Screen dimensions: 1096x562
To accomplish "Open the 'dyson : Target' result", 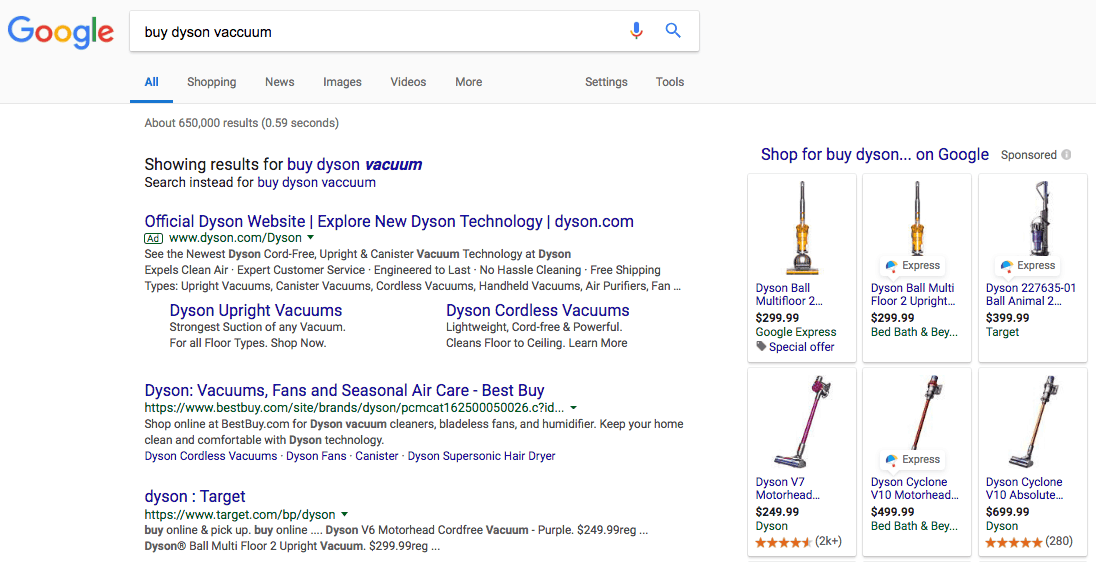I will tap(195, 497).
